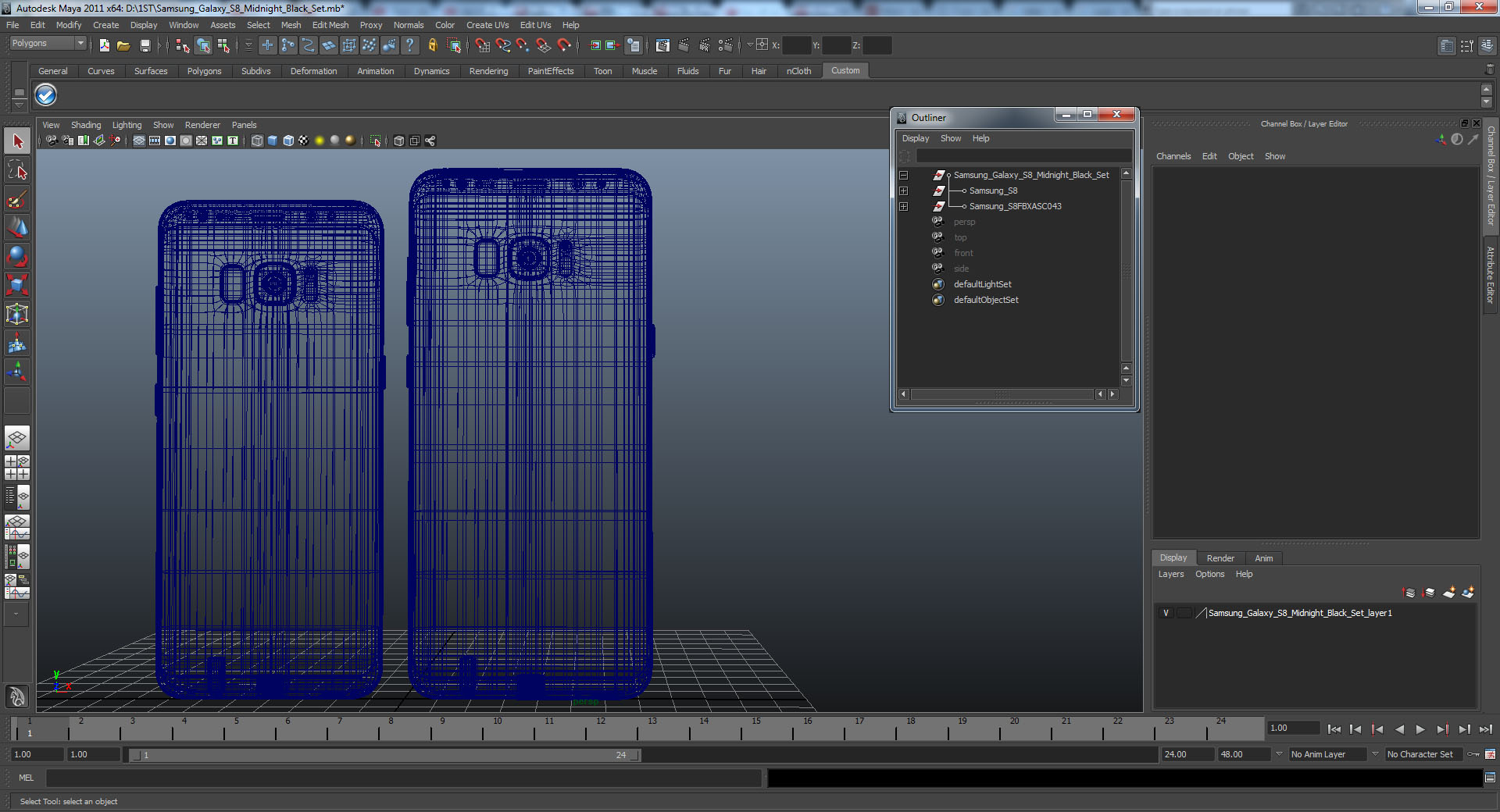Open the Polygons menu set dropdown

(x=47, y=44)
